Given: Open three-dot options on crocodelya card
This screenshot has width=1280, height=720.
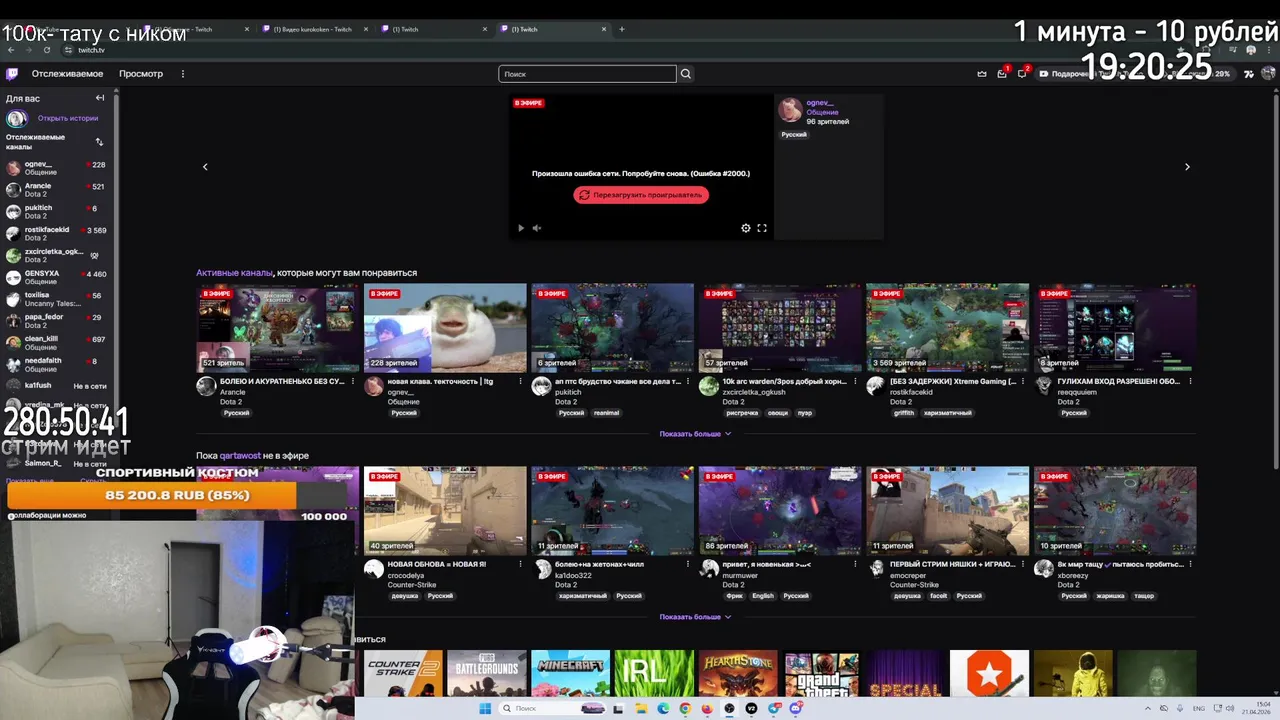Looking at the screenshot, I should [x=520, y=564].
